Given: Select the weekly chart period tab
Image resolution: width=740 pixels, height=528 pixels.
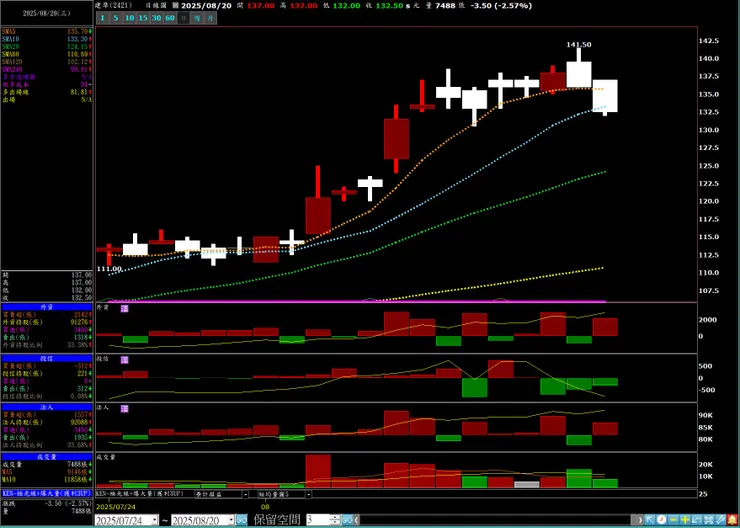Looking at the screenshot, I should [197, 18].
